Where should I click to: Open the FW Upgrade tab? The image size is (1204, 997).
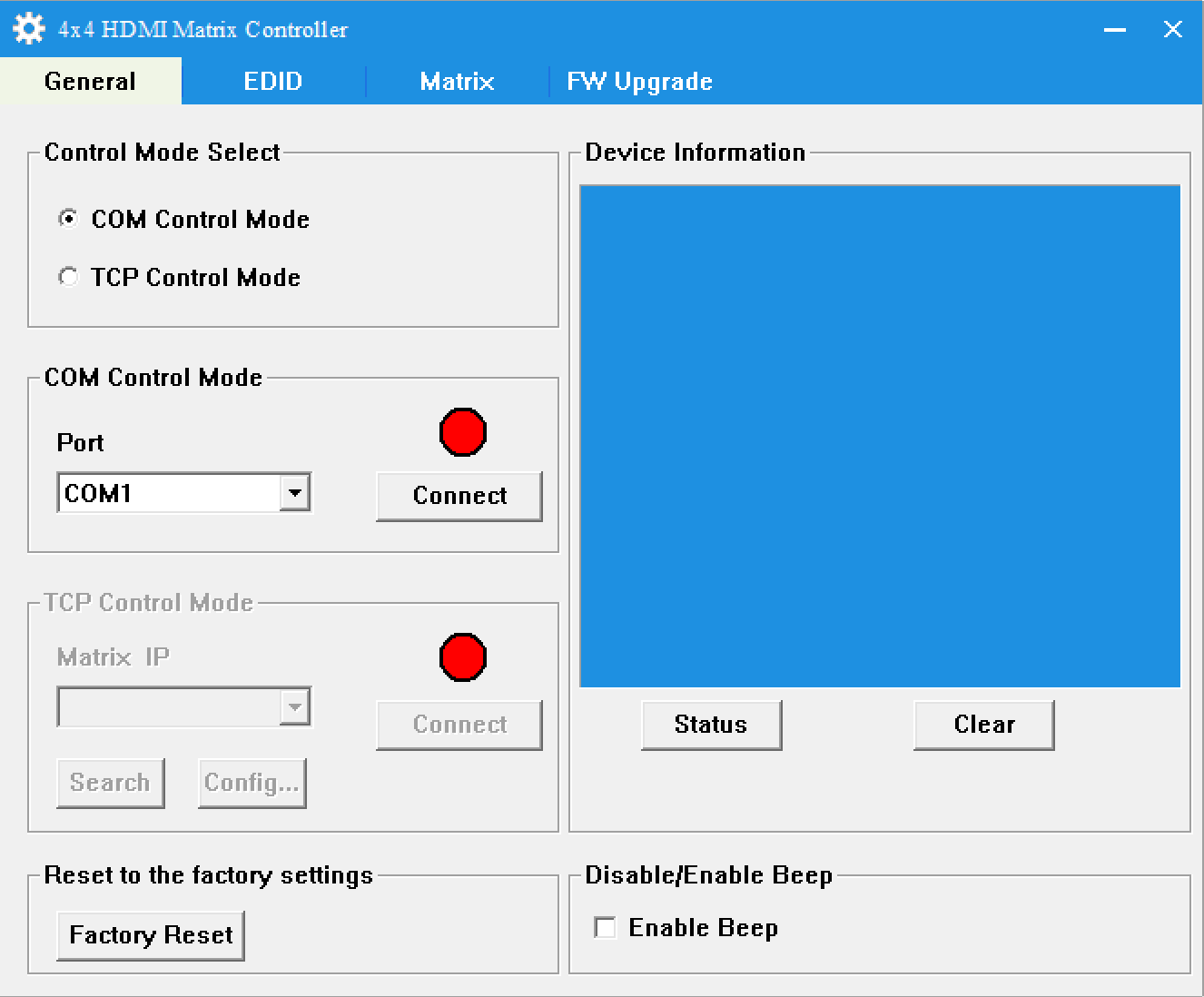640,81
